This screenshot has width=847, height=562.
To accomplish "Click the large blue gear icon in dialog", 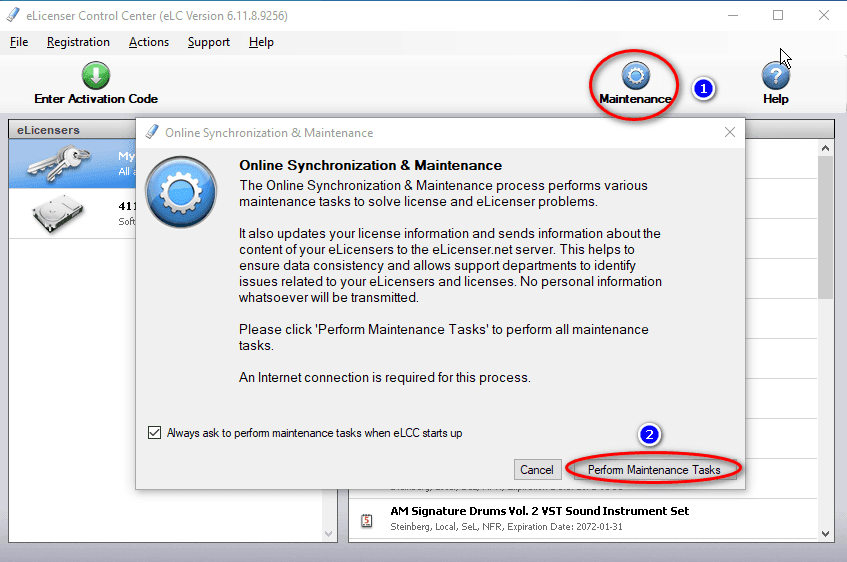I will click(x=181, y=192).
